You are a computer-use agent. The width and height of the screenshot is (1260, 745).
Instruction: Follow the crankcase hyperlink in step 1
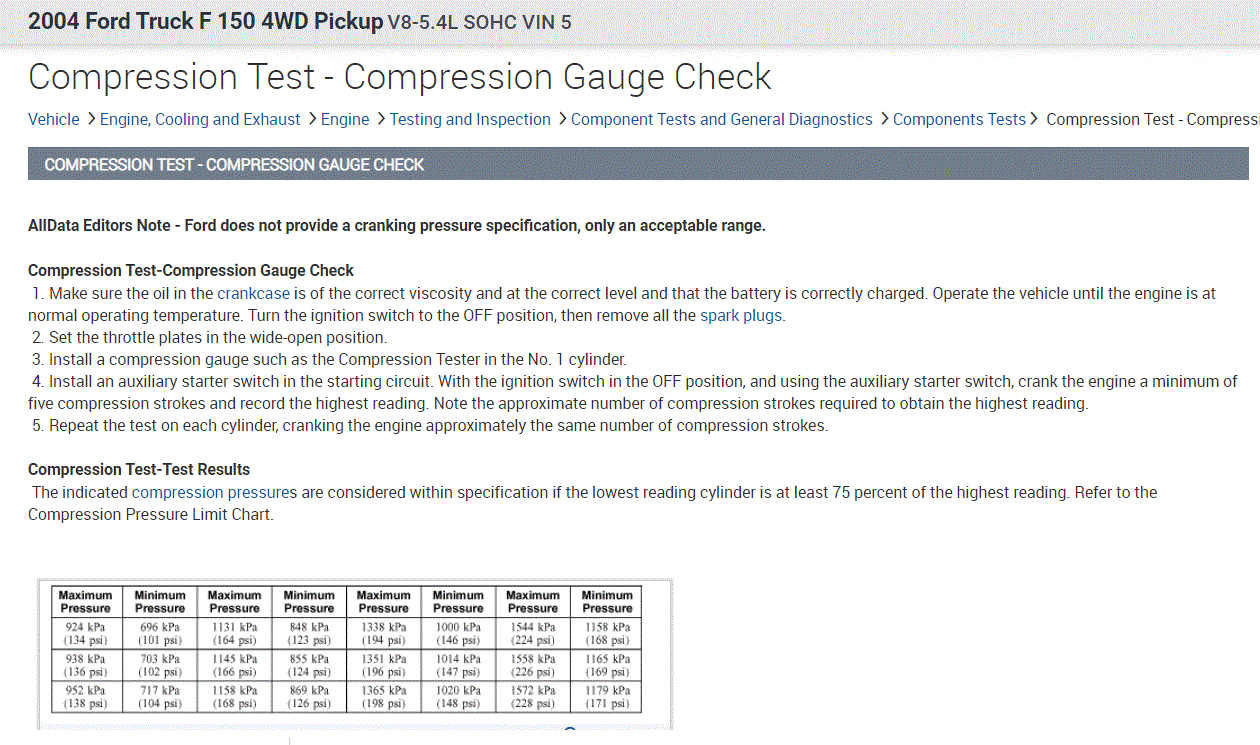click(x=253, y=293)
